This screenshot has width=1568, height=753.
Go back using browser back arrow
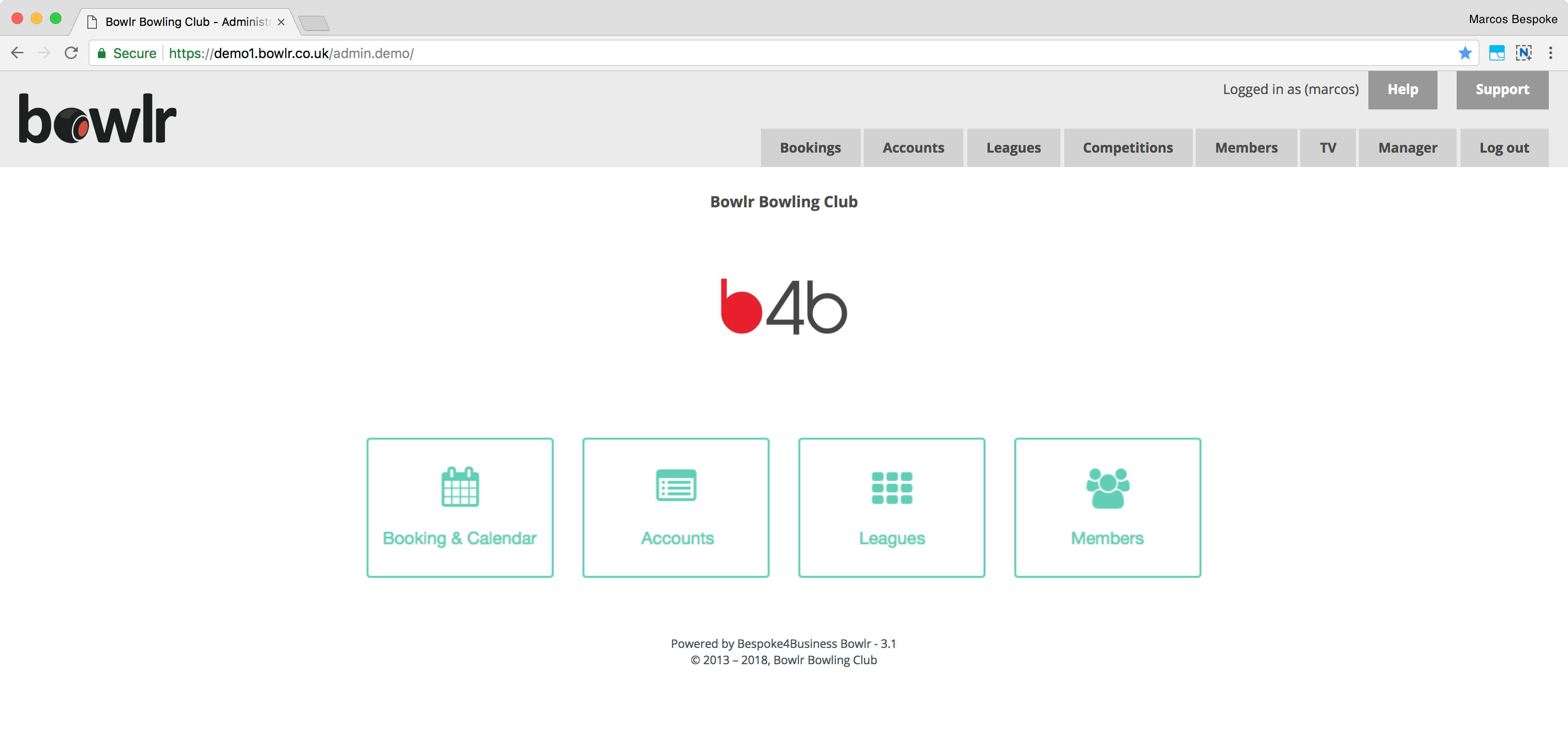coord(18,53)
